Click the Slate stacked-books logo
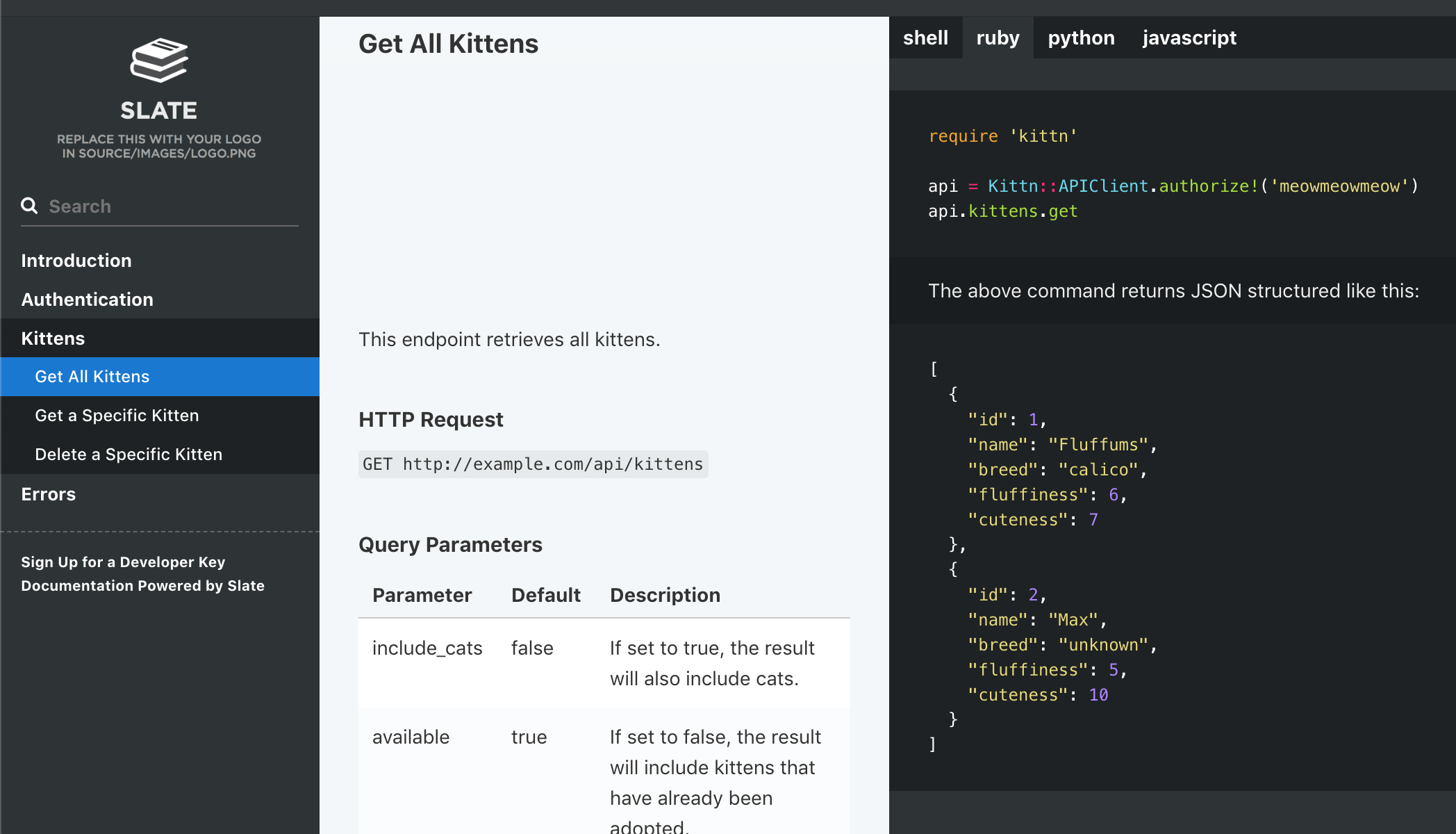Image resolution: width=1456 pixels, height=834 pixels. (159, 60)
